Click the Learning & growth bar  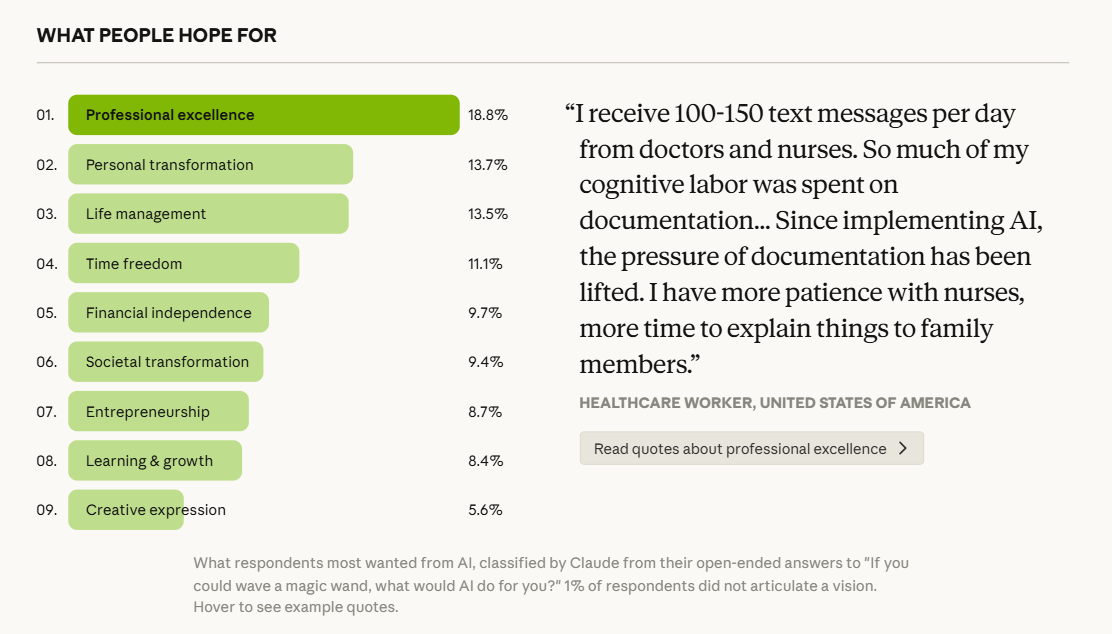(x=155, y=461)
